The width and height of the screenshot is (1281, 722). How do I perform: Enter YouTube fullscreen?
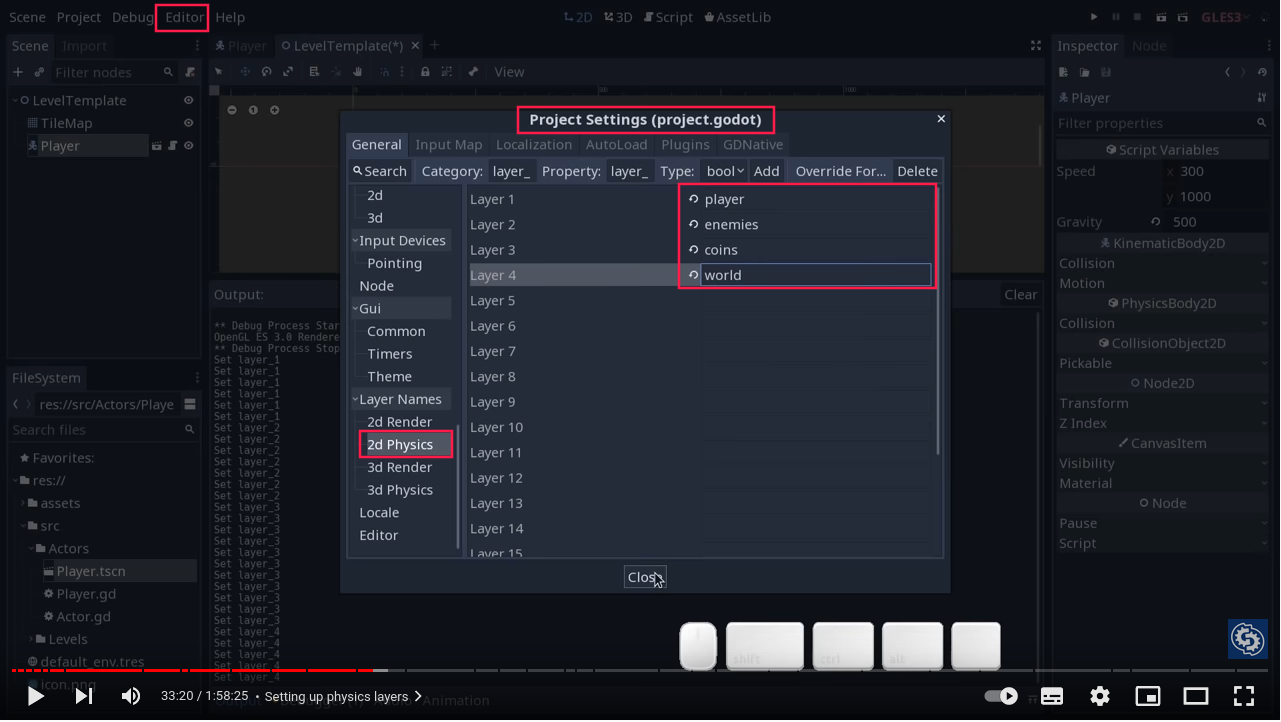click(x=1244, y=696)
